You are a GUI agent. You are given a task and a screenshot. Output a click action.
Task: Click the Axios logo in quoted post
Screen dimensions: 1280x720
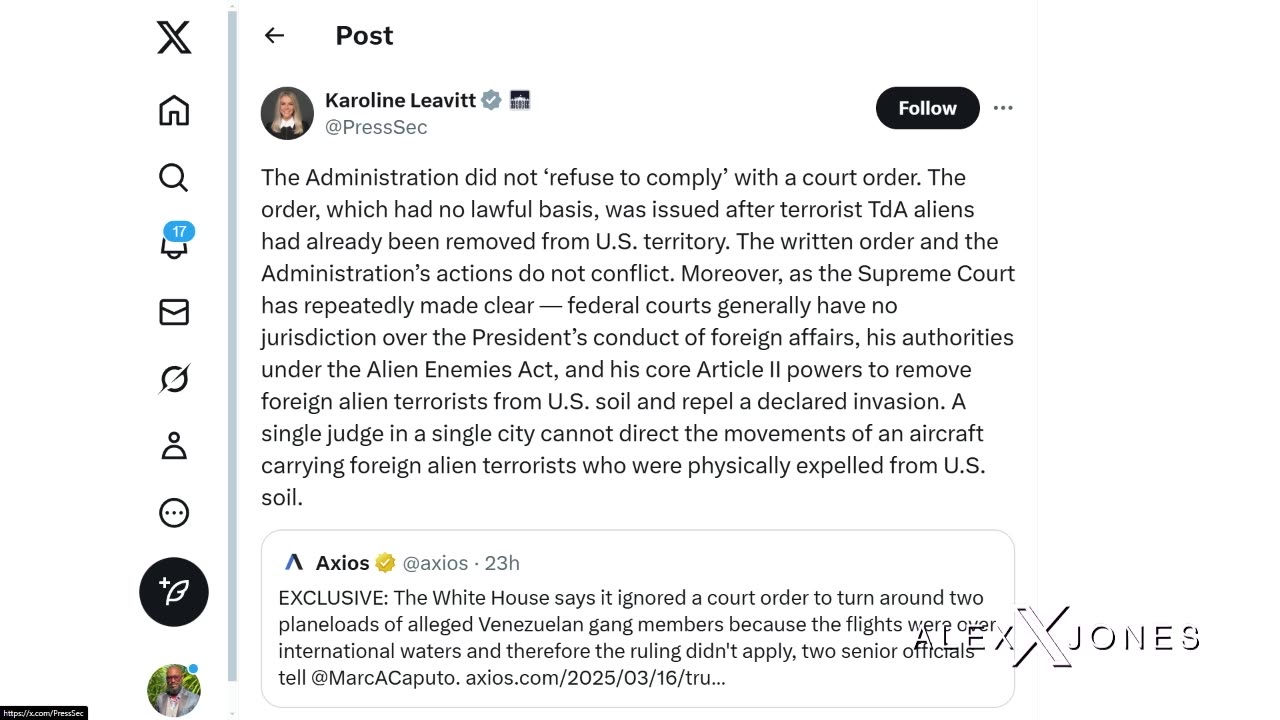tap(294, 563)
